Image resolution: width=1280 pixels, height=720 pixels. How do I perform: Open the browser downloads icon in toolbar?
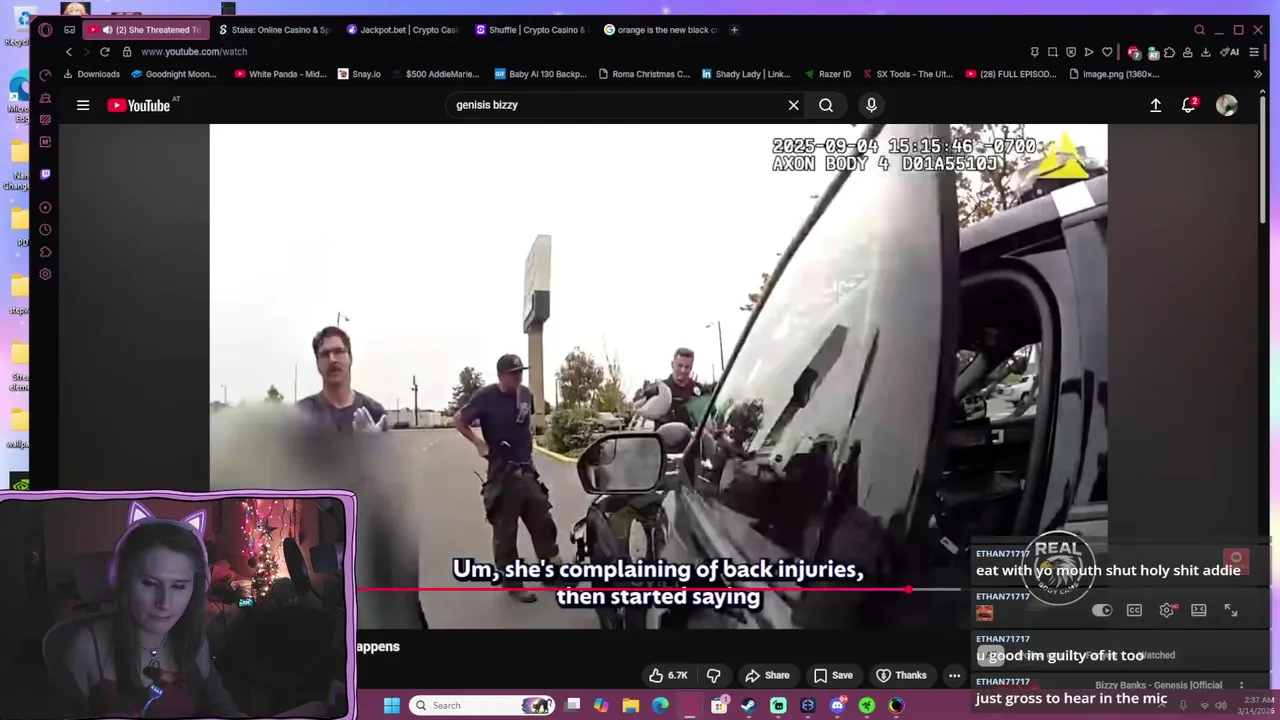(x=1205, y=52)
